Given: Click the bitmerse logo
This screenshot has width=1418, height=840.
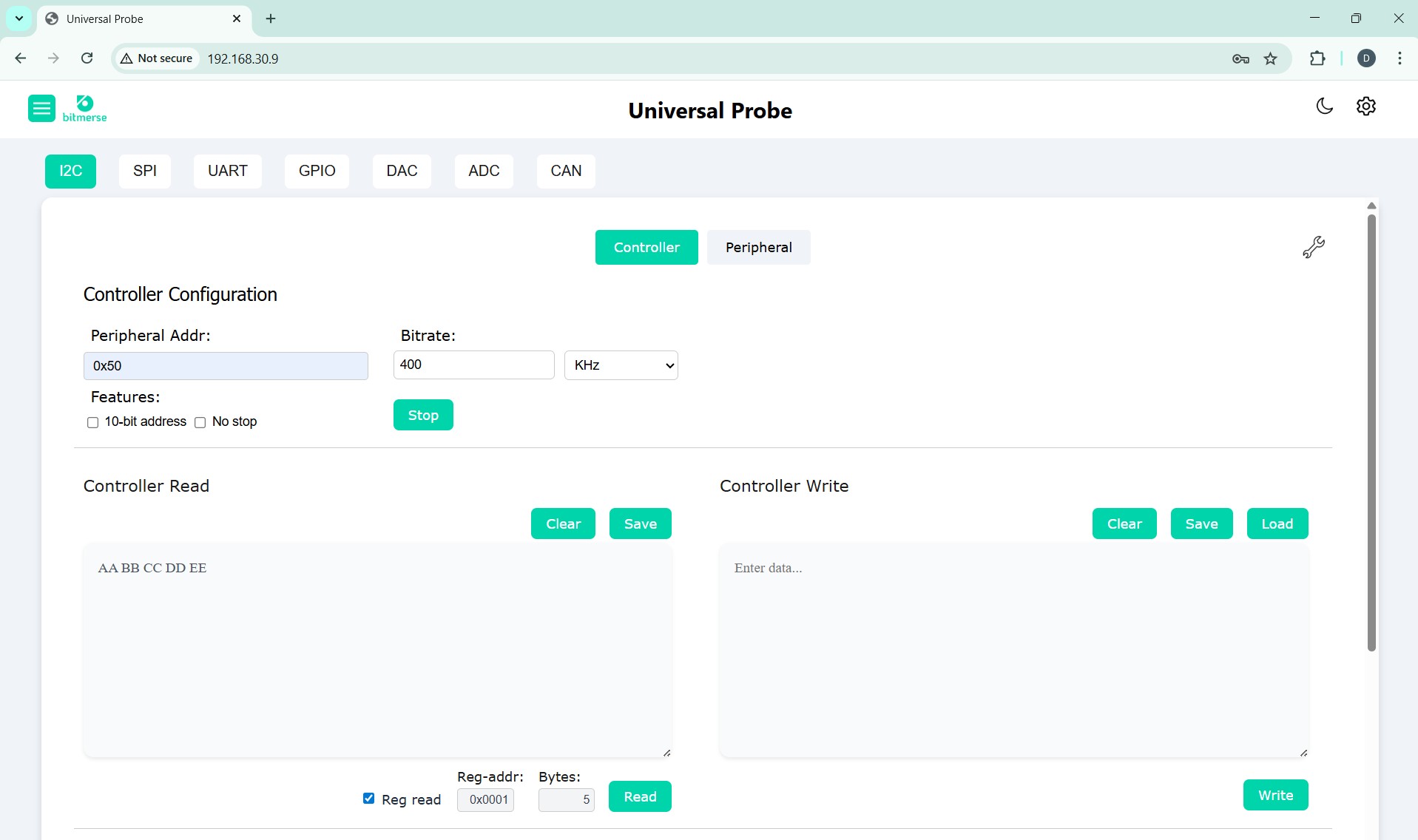Looking at the screenshot, I should [x=84, y=109].
